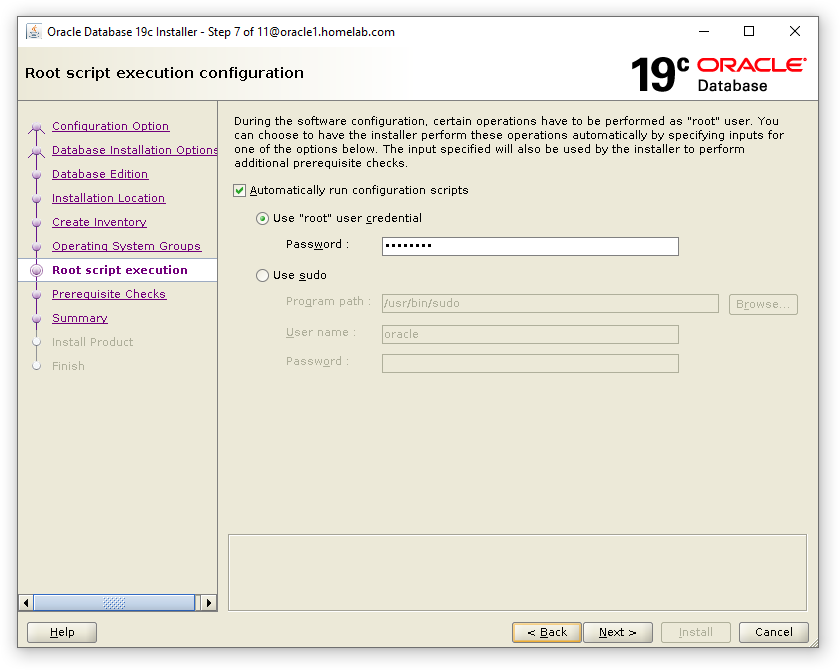Screen dimensions: 840x670
Task: Jump to the Create Inventory step
Action: click(x=99, y=222)
